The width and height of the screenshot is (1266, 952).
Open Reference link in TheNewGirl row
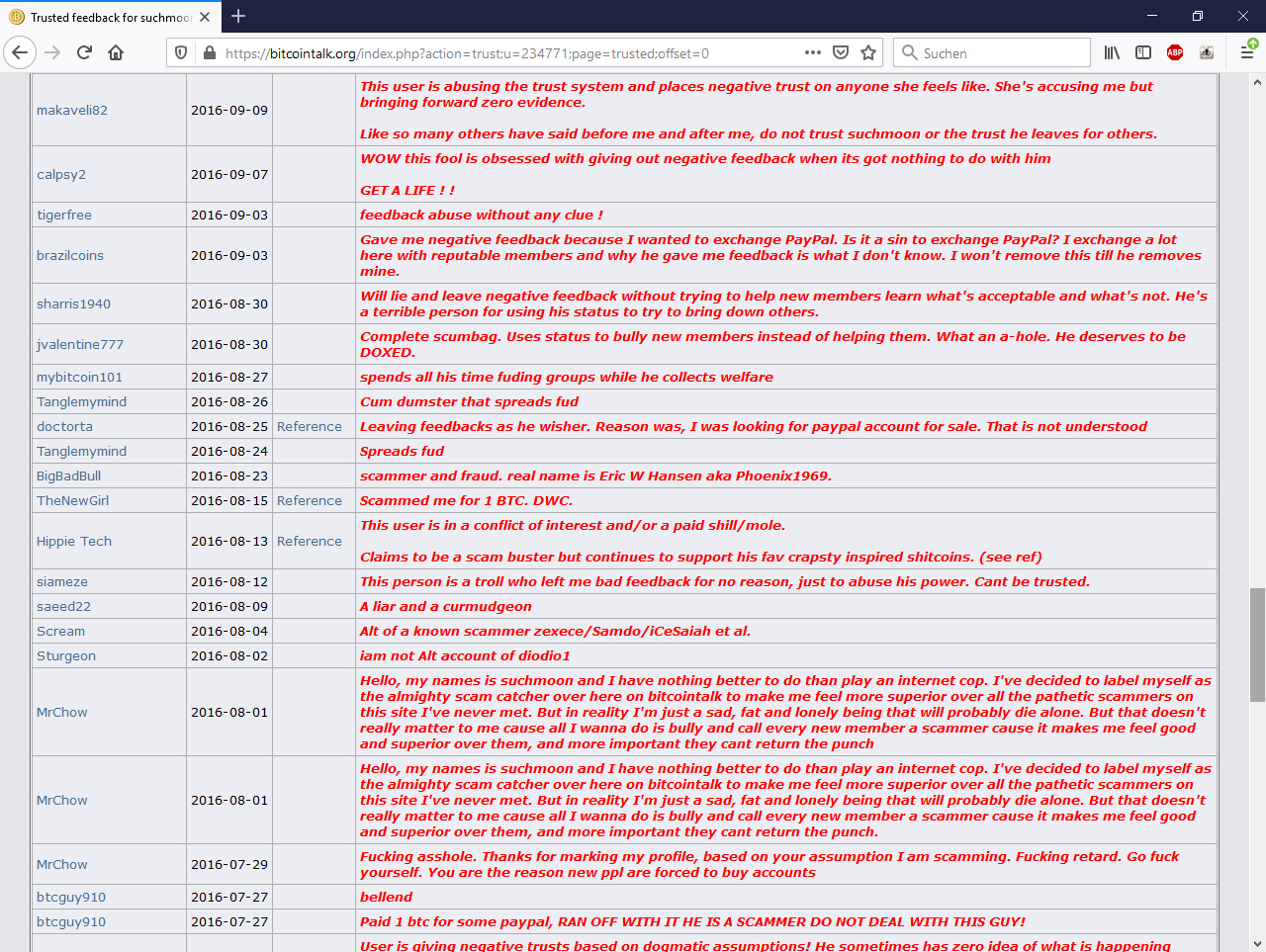(x=310, y=500)
